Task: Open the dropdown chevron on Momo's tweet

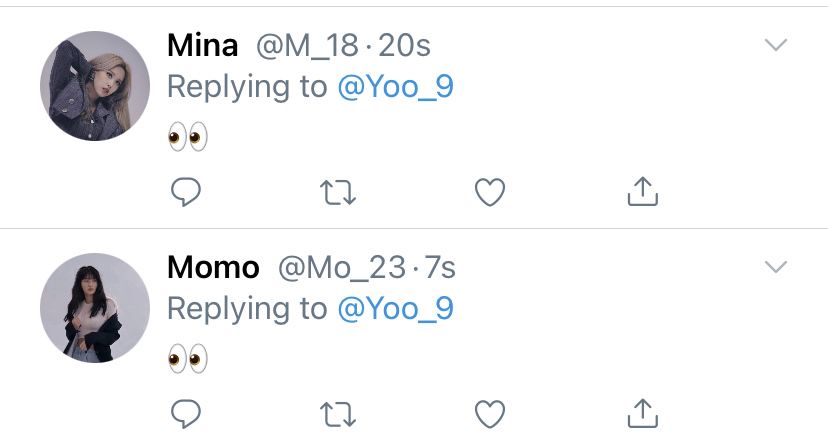Action: tap(776, 267)
